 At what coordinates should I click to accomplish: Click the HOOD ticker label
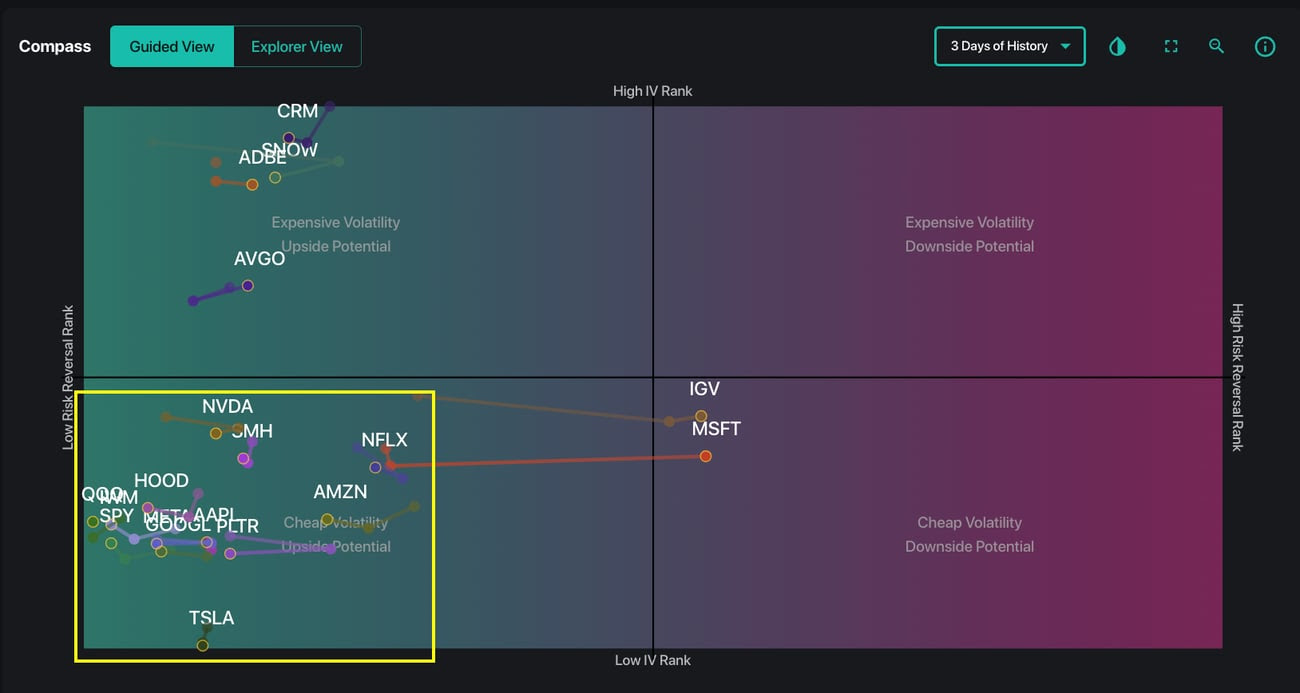[x=161, y=481]
